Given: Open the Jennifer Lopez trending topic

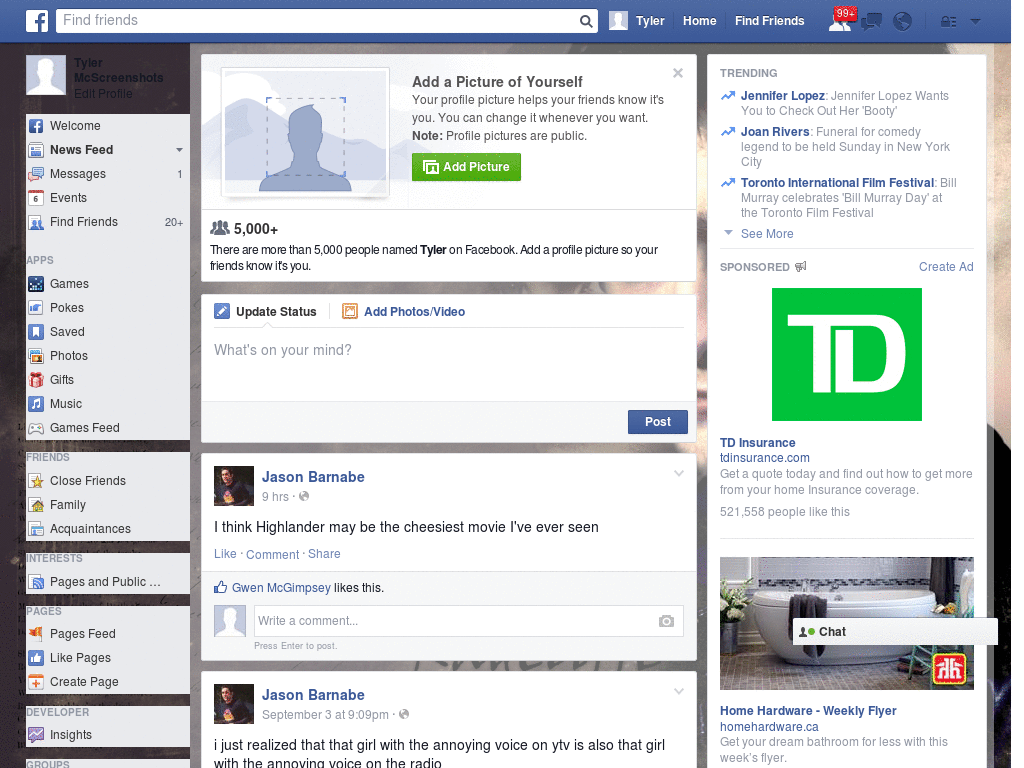Looking at the screenshot, I should [782, 96].
